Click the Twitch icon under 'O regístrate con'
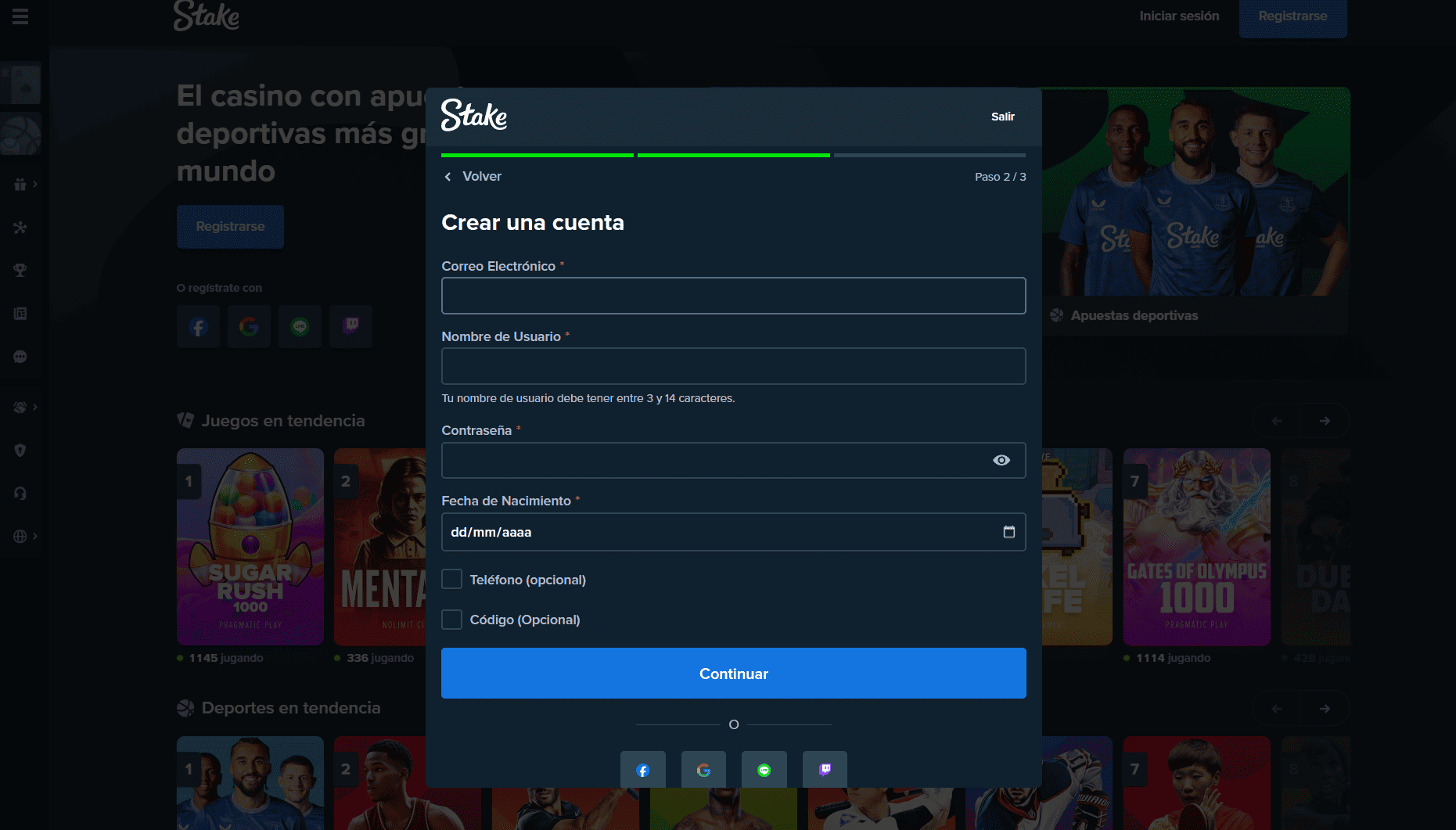1456x830 pixels. click(x=351, y=327)
